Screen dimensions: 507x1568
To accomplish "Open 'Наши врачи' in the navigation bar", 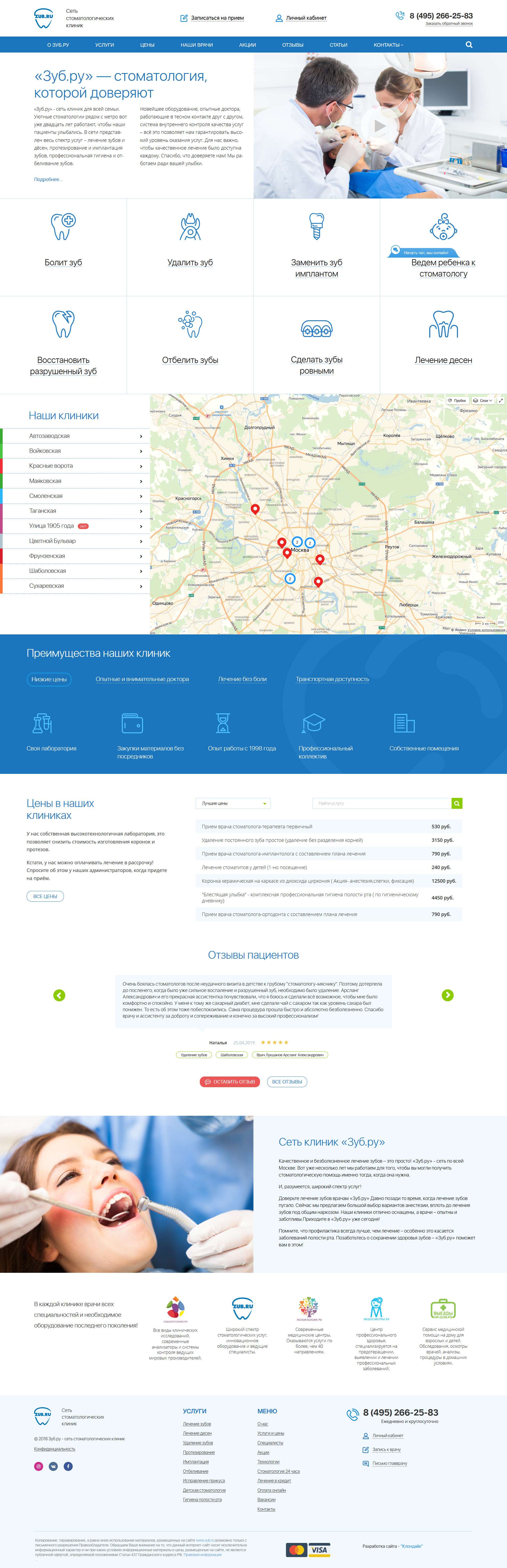I will (x=196, y=45).
